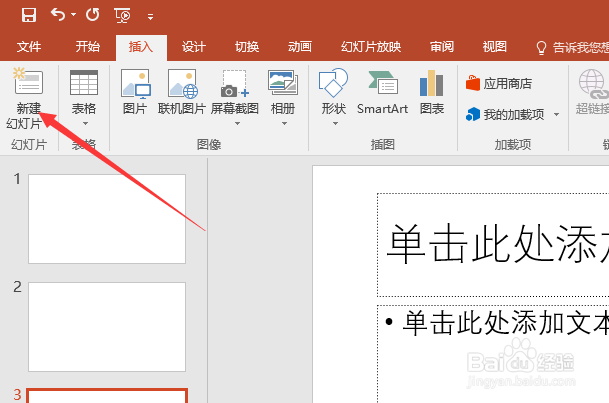
Task: Open the 切换 ribbon tab
Action: click(x=247, y=47)
